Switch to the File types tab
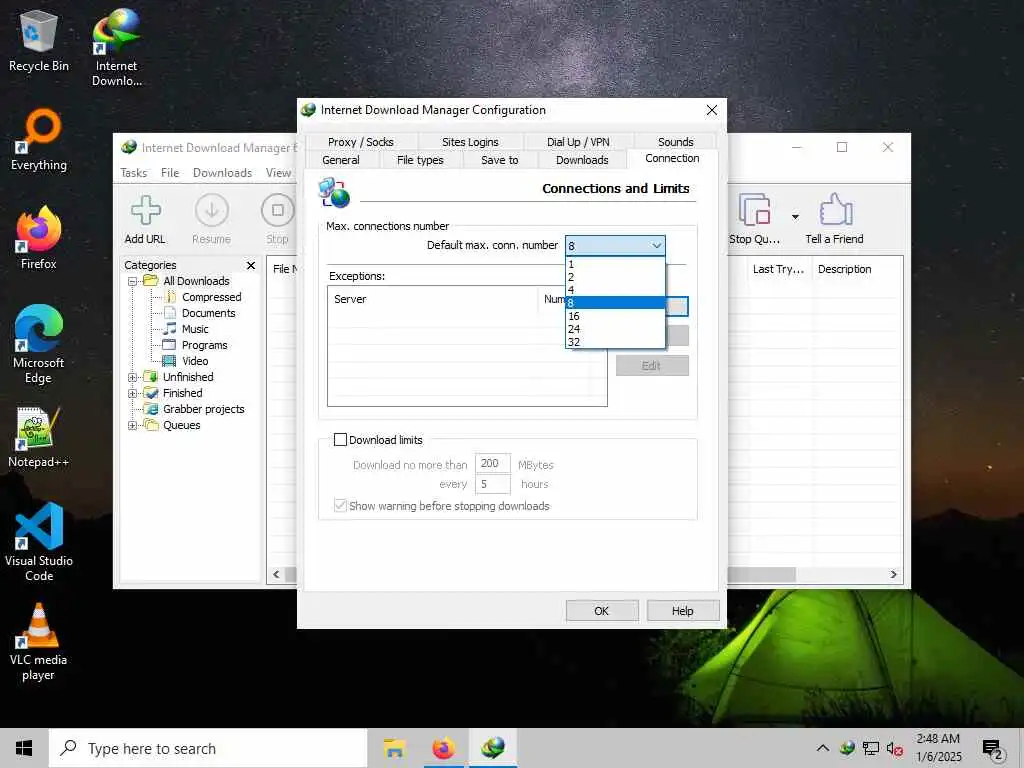The width and height of the screenshot is (1024, 768). (x=420, y=160)
